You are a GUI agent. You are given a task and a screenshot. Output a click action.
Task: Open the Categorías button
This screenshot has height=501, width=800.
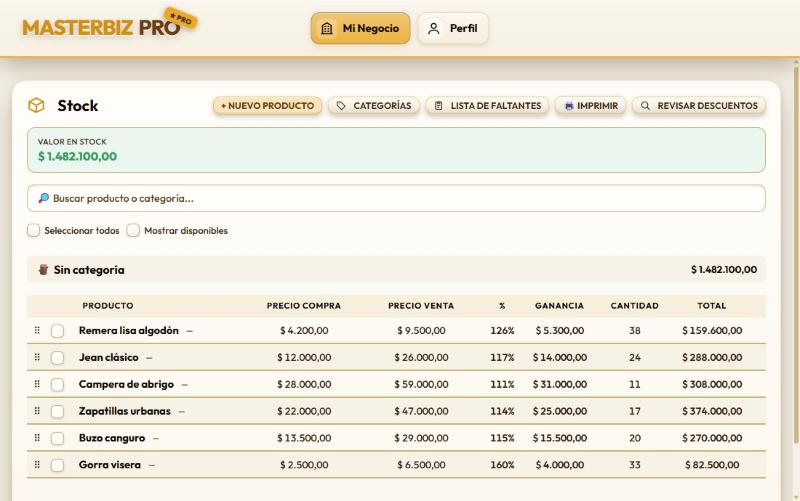tap(374, 106)
